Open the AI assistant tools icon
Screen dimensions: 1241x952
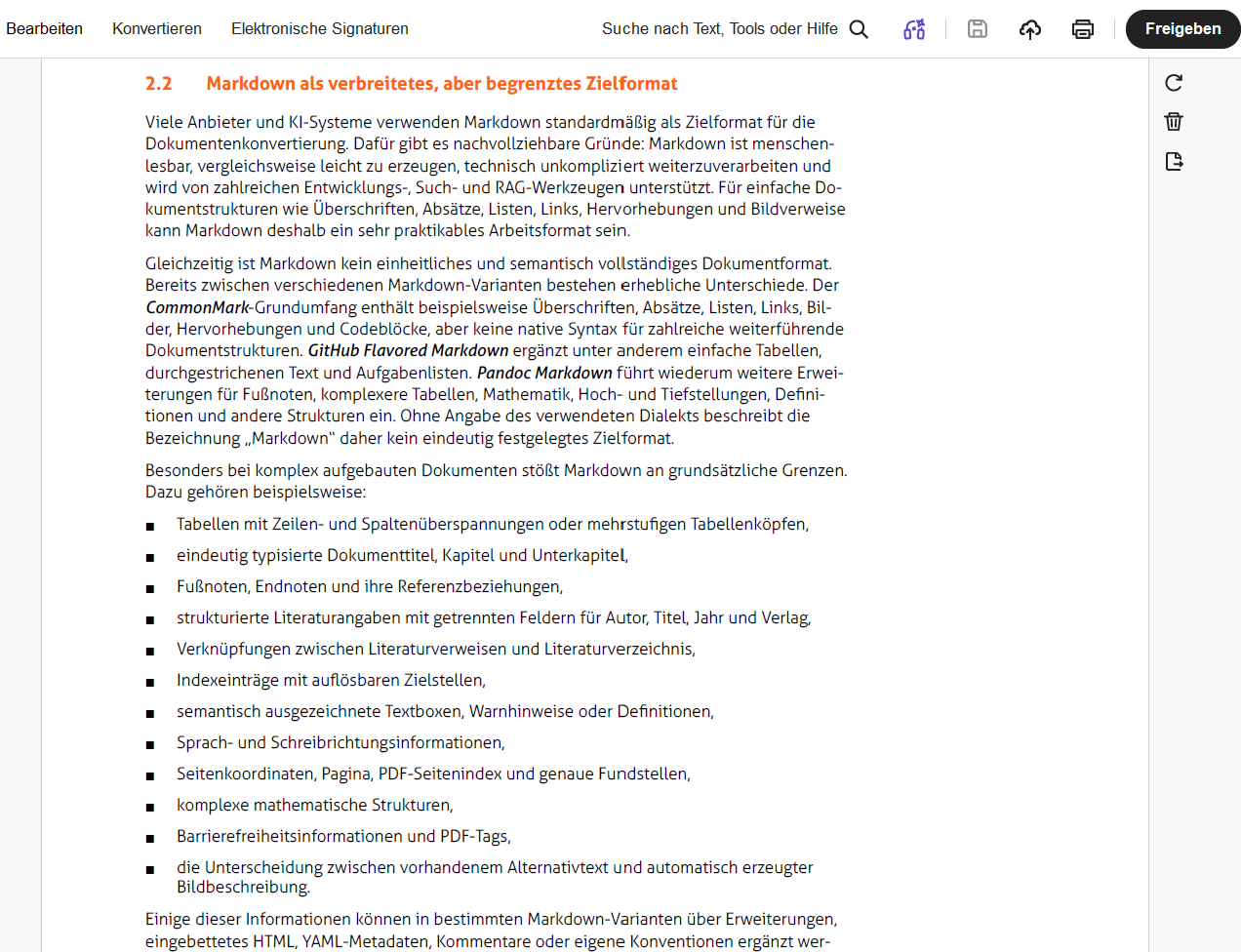[x=914, y=29]
